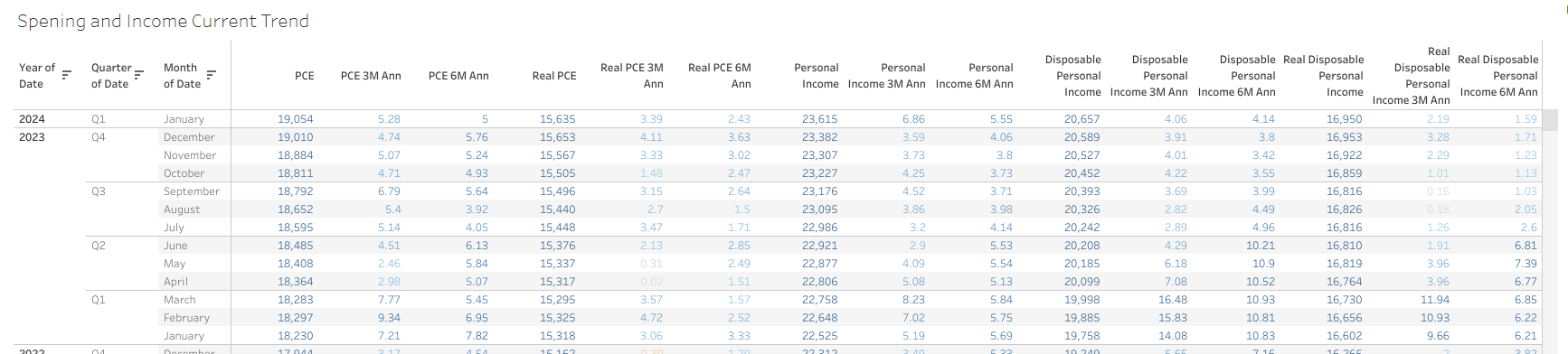This screenshot has width=1568, height=354.
Task: Click the Real PCE 3M Ann column header
Action: coord(632,76)
